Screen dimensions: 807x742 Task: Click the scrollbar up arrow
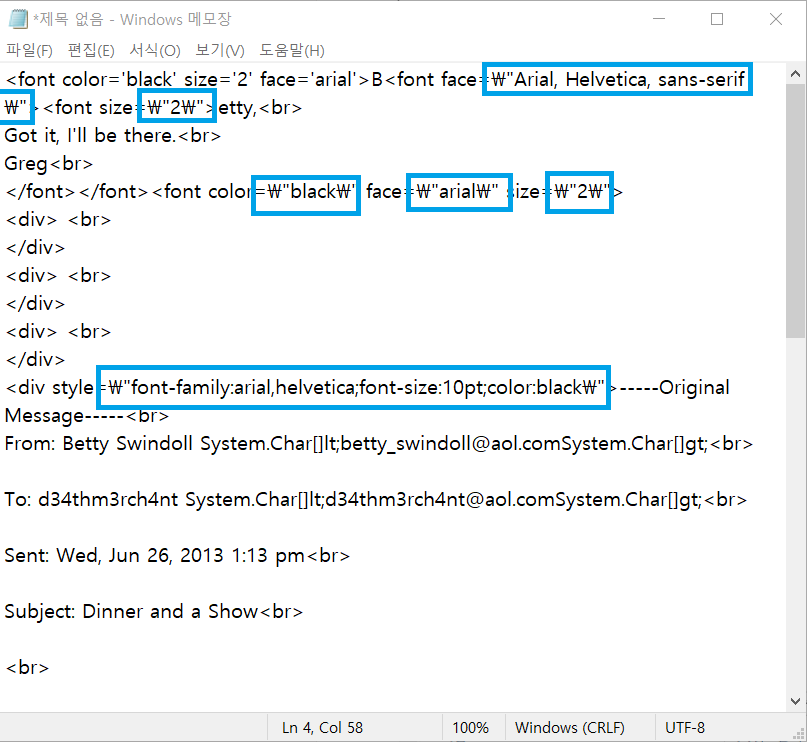[795, 74]
